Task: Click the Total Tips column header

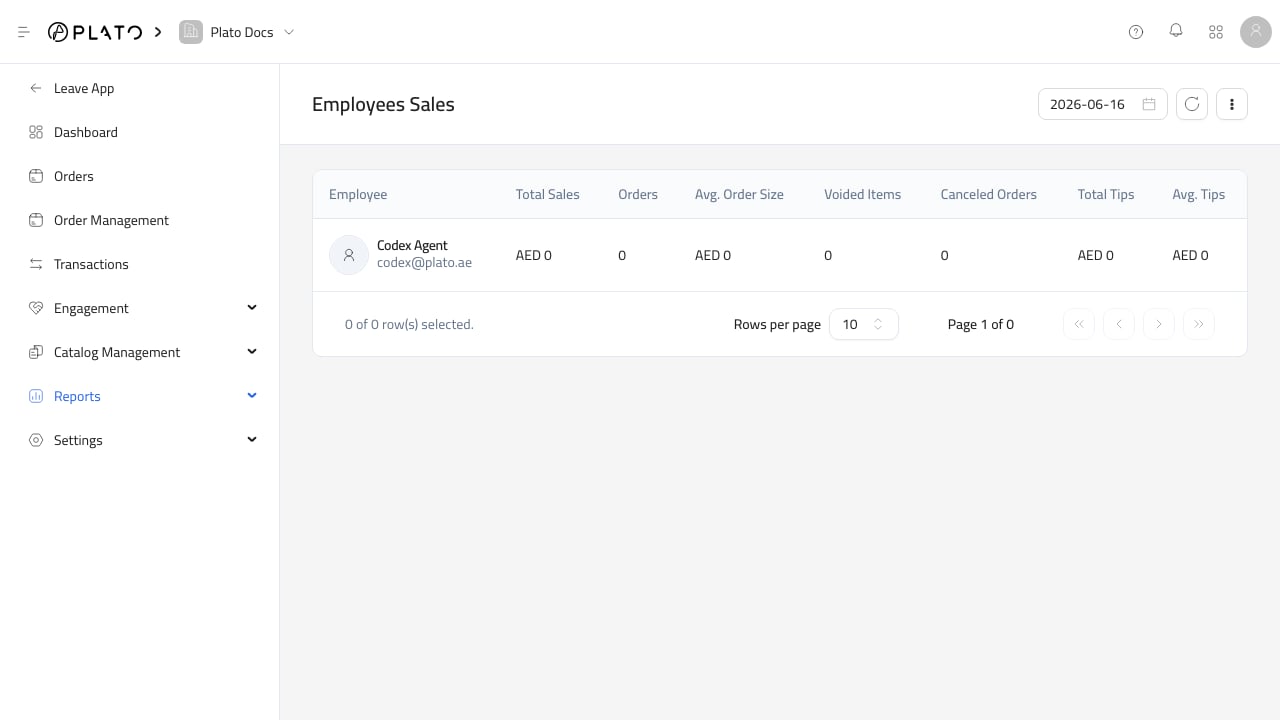Action: 1106,194
